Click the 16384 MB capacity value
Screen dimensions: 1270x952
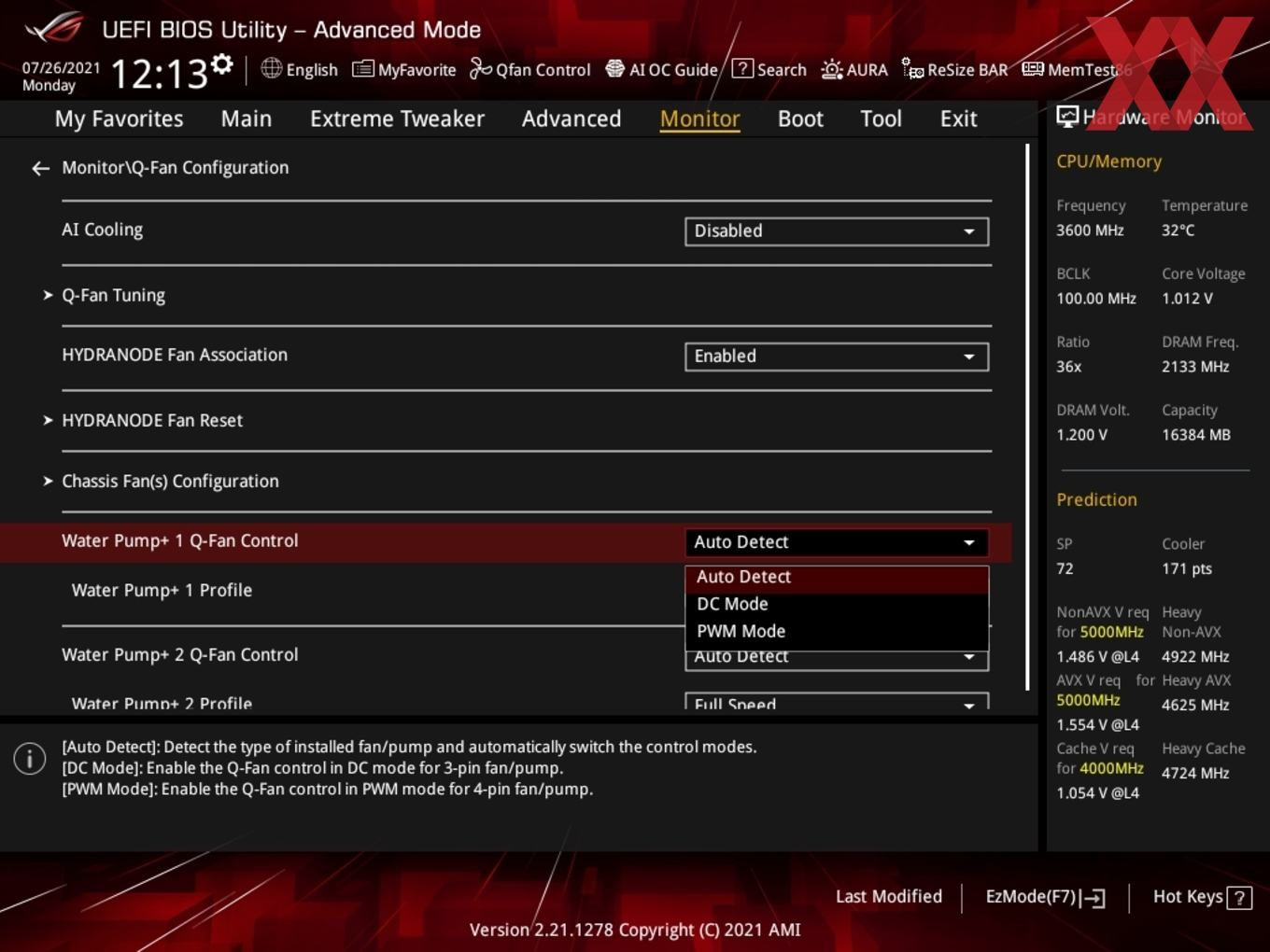(x=1195, y=435)
